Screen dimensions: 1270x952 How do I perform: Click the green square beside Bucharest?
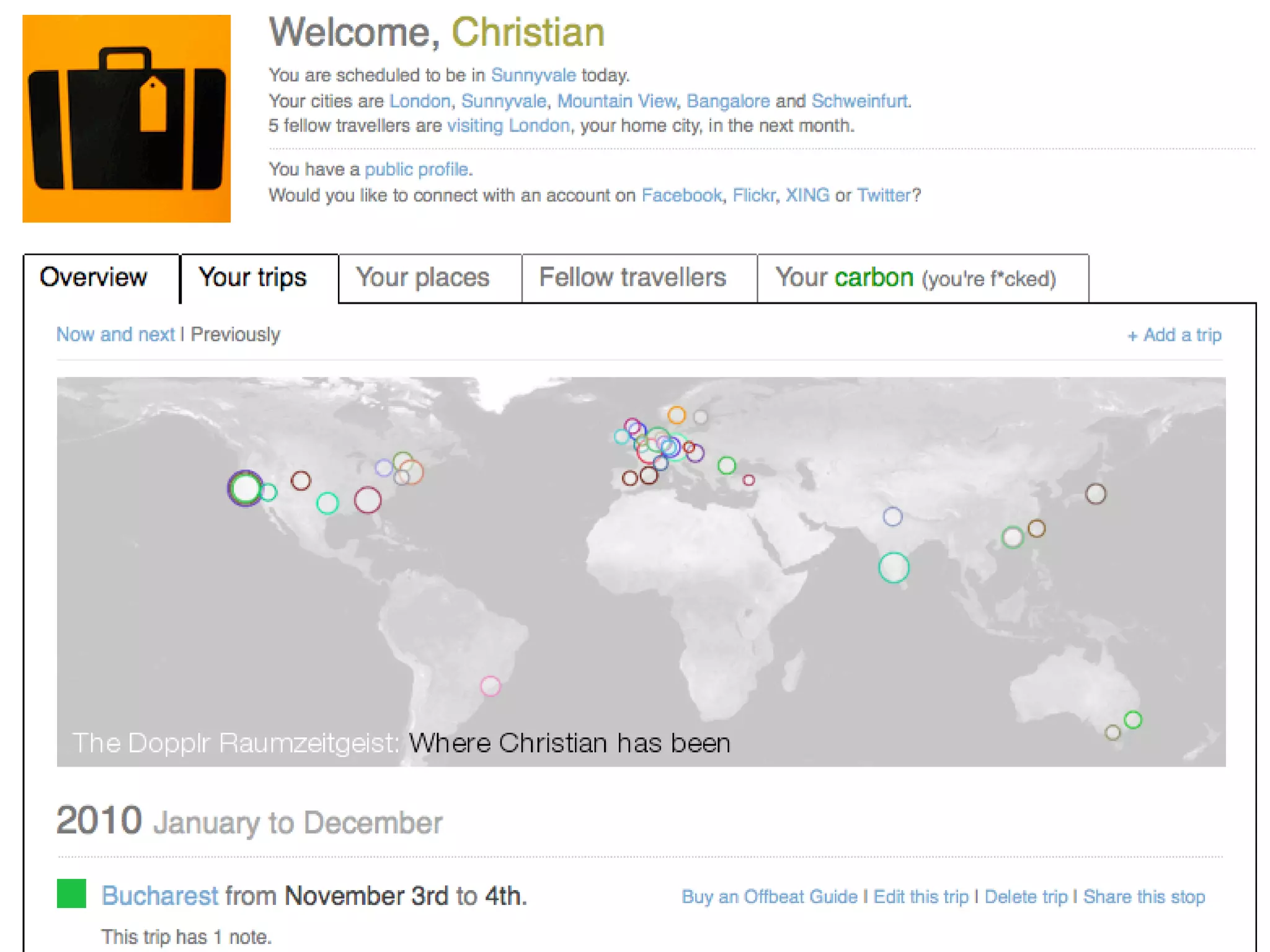click(71, 894)
